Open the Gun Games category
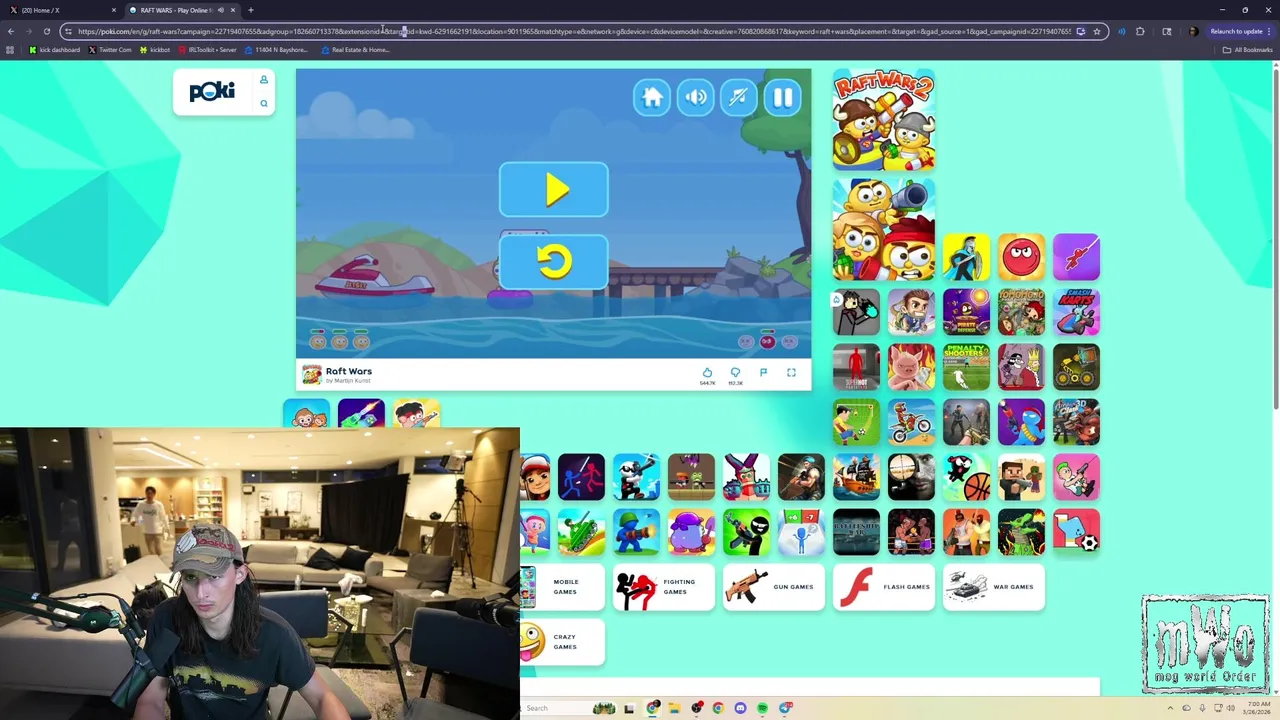Screen dimensions: 1280x720 tap(774, 587)
